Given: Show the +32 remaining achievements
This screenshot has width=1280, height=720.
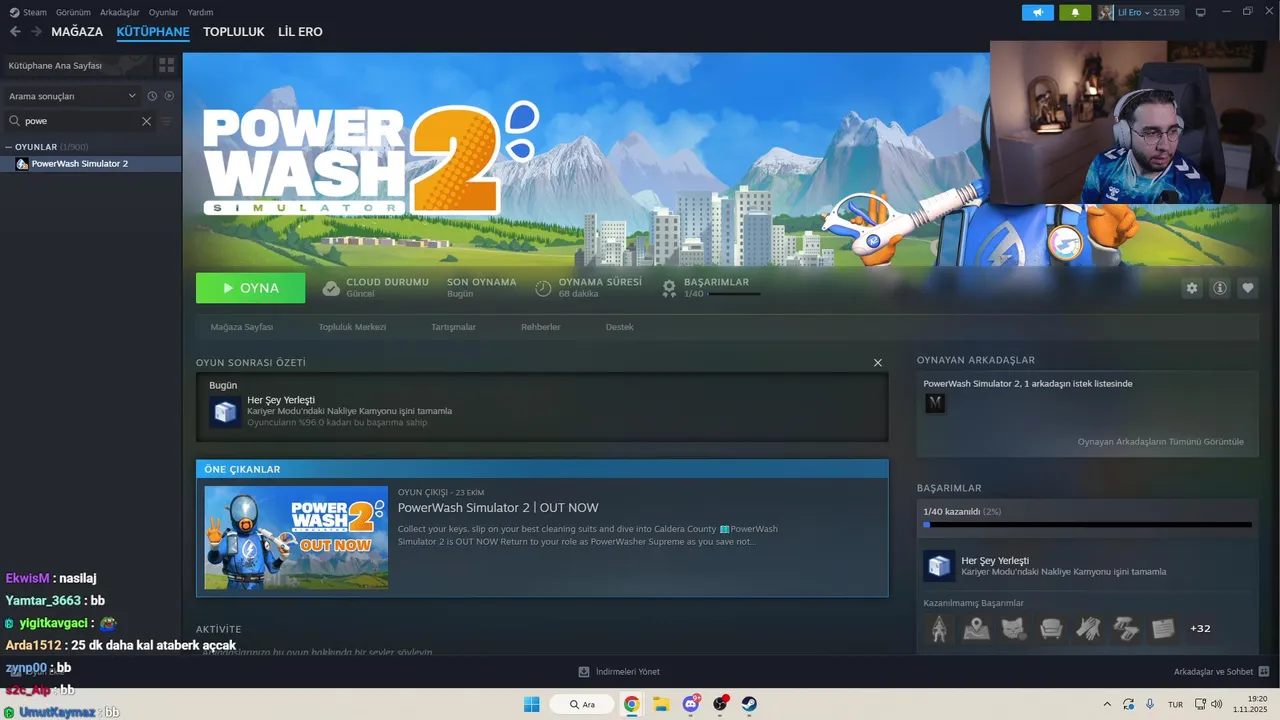Looking at the screenshot, I should point(1200,628).
